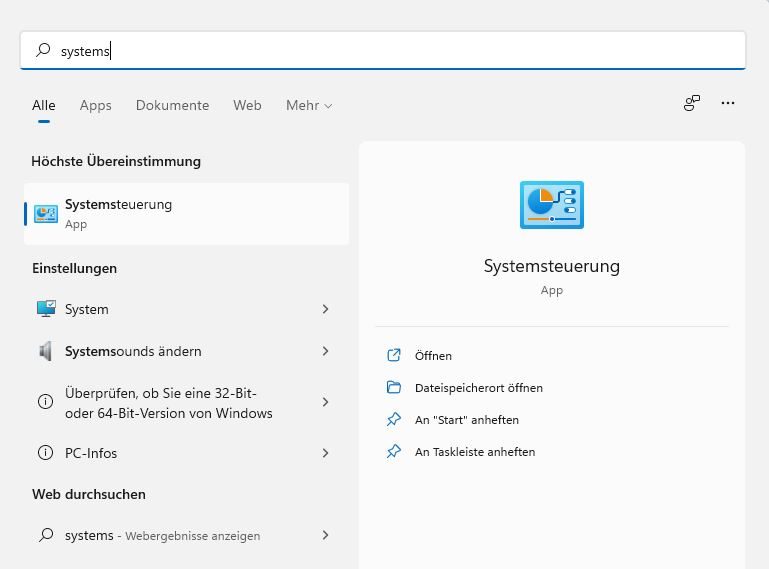This screenshot has height=569, width=769.
Task: Click the Systemsteuerung app icon in best match
Action: [46, 213]
